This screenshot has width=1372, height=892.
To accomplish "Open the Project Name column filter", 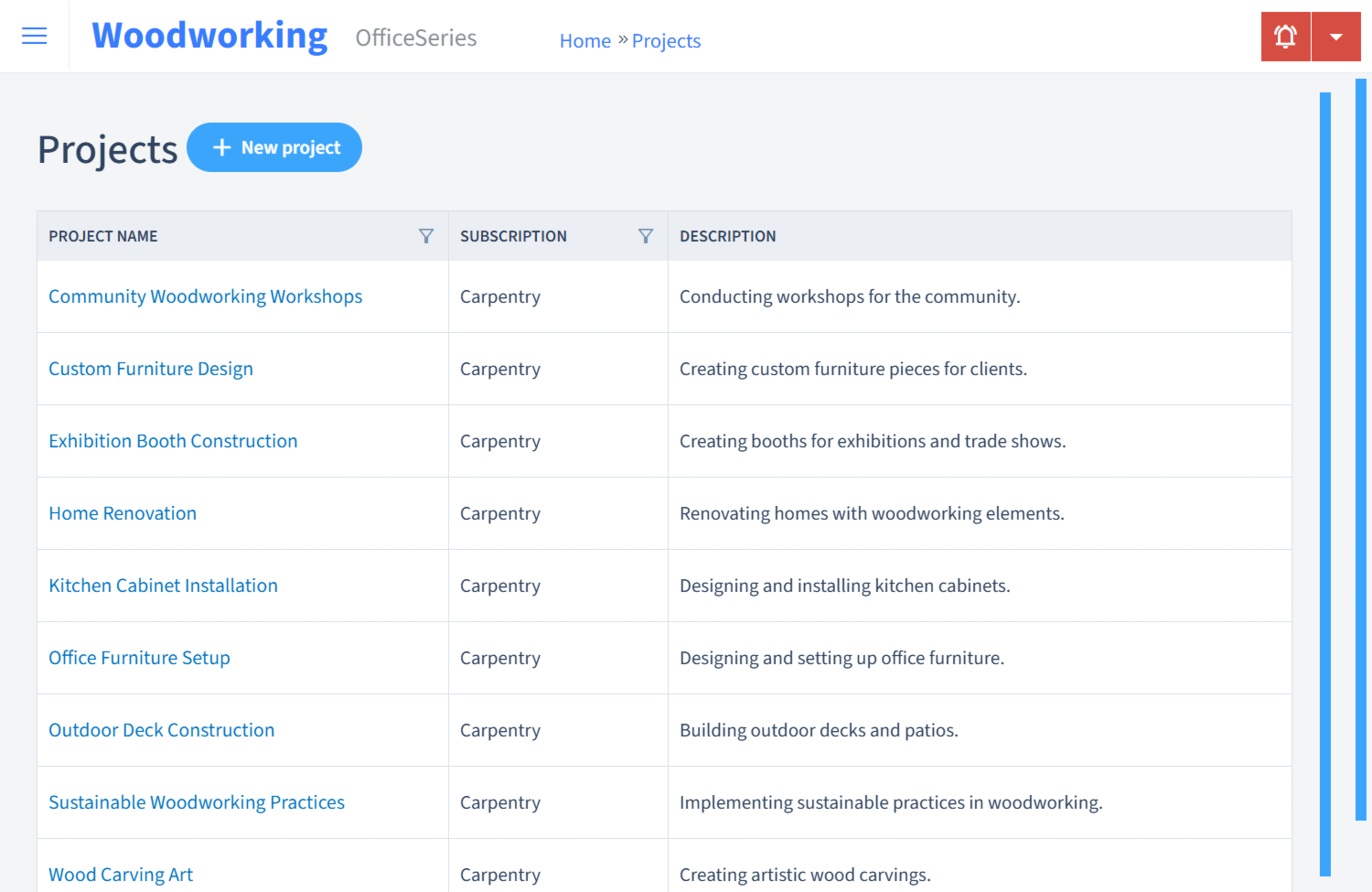I will tap(425, 236).
